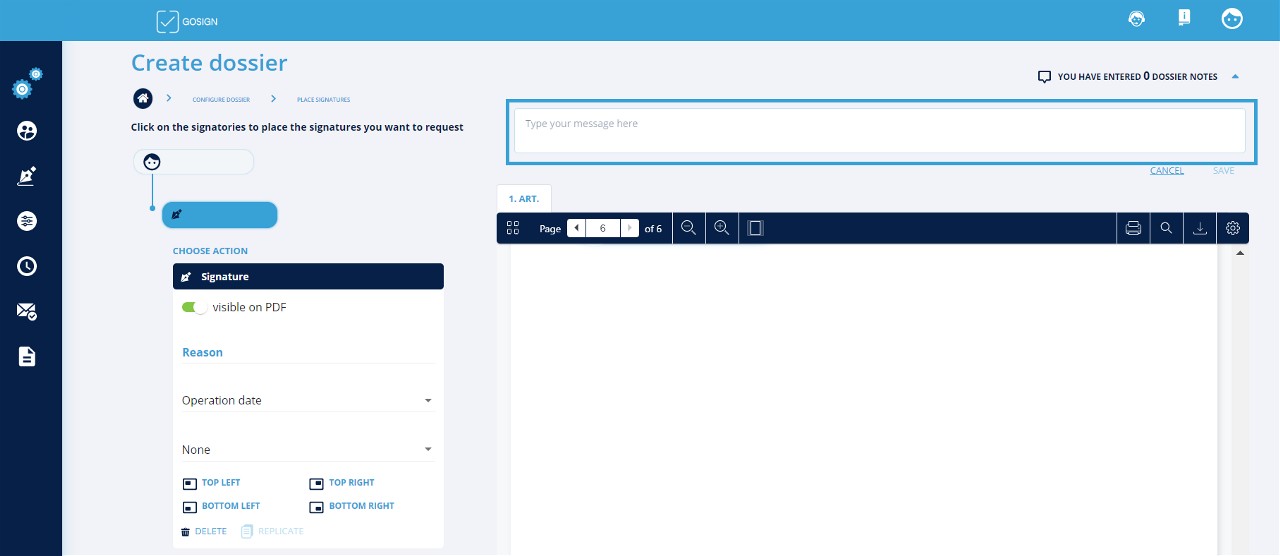The width and height of the screenshot is (1280, 556).
Task: Open the clock history sidebar icon
Action: pyautogui.click(x=27, y=266)
